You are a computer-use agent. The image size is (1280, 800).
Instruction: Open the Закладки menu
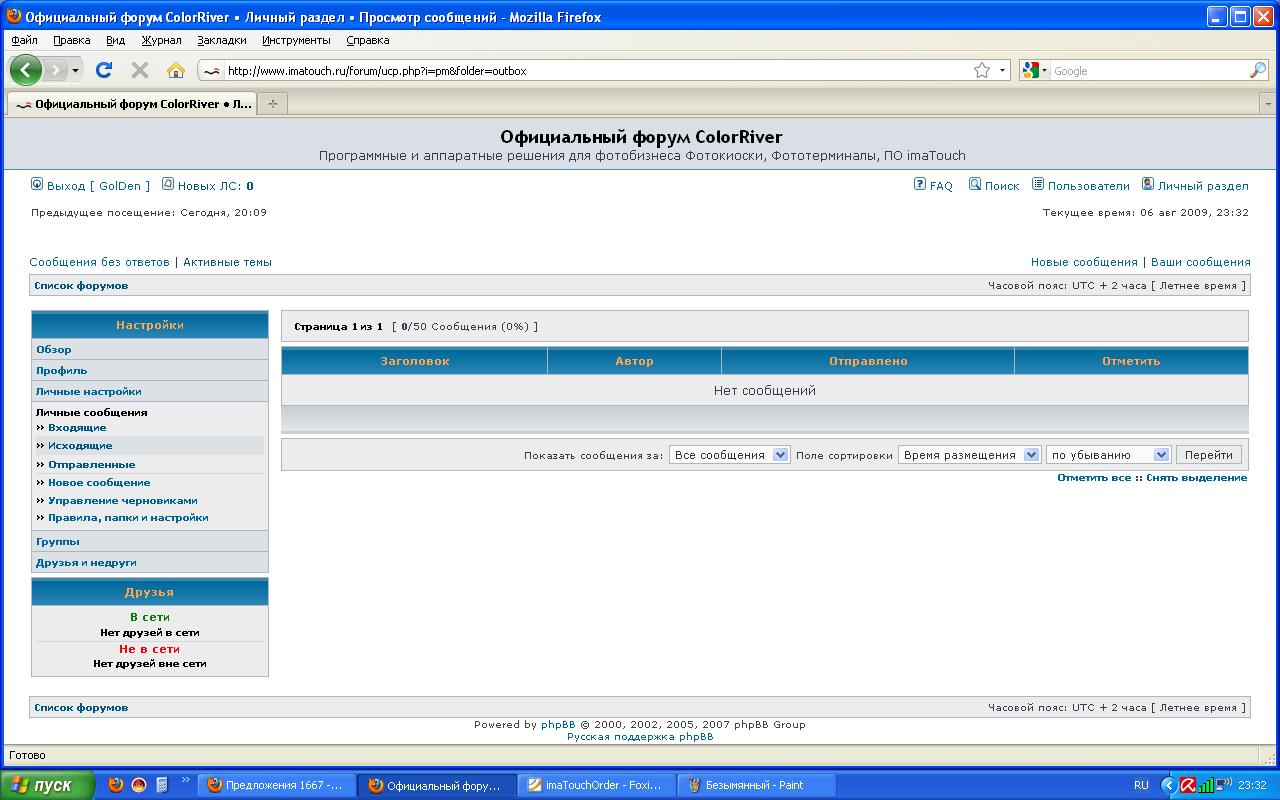pyautogui.click(x=222, y=40)
